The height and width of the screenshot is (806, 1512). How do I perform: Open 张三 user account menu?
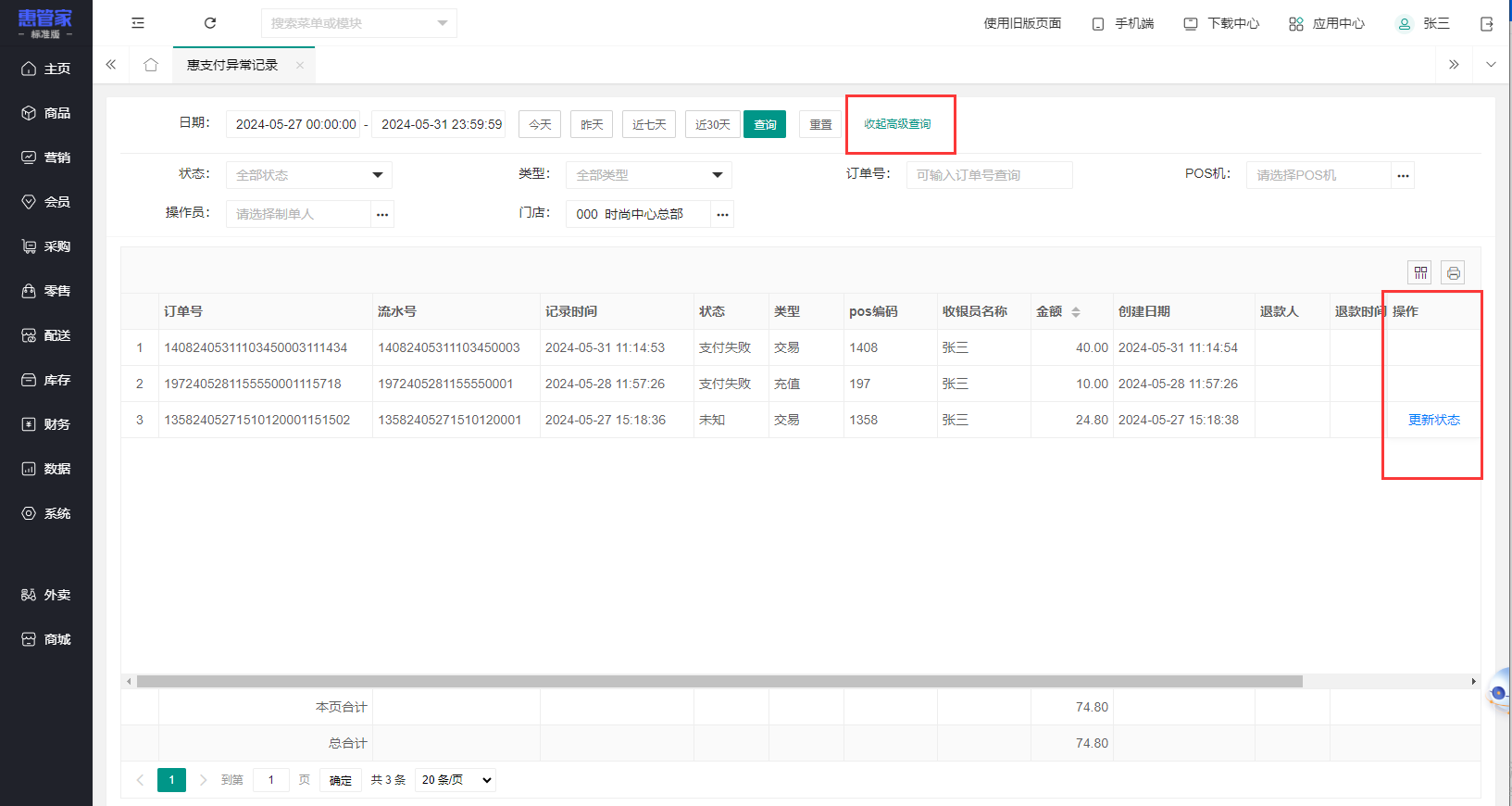[x=1423, y=24]
